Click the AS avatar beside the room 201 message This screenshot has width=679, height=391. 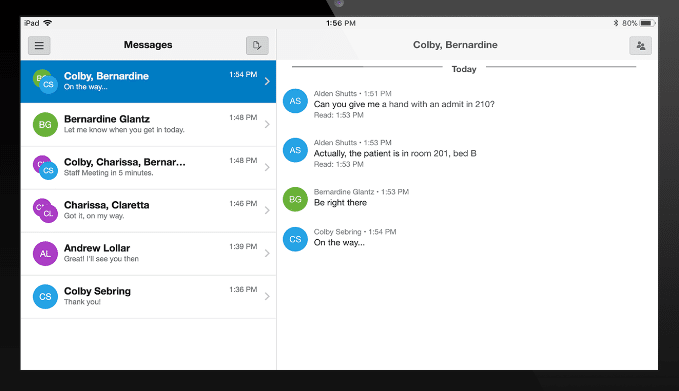[x=295, y=150]
